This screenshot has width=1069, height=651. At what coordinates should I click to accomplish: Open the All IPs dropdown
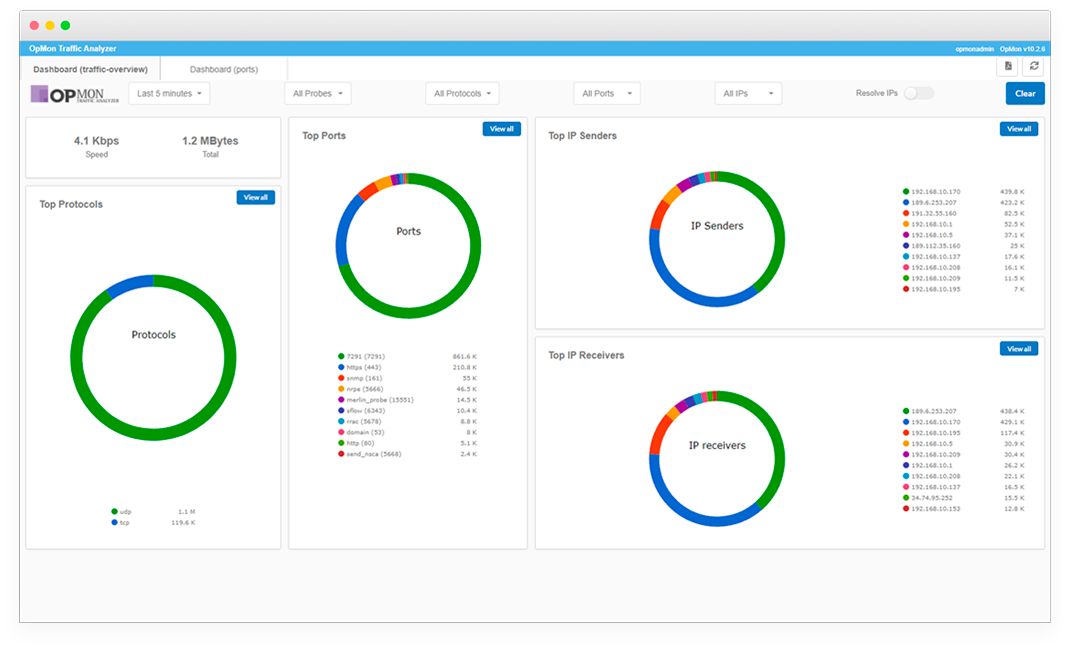748,94
